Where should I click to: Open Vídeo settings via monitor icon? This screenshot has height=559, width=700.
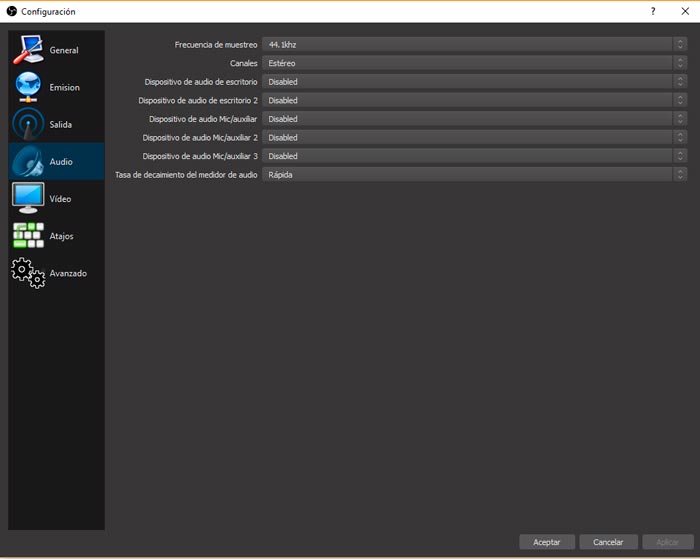click(28, 198)
